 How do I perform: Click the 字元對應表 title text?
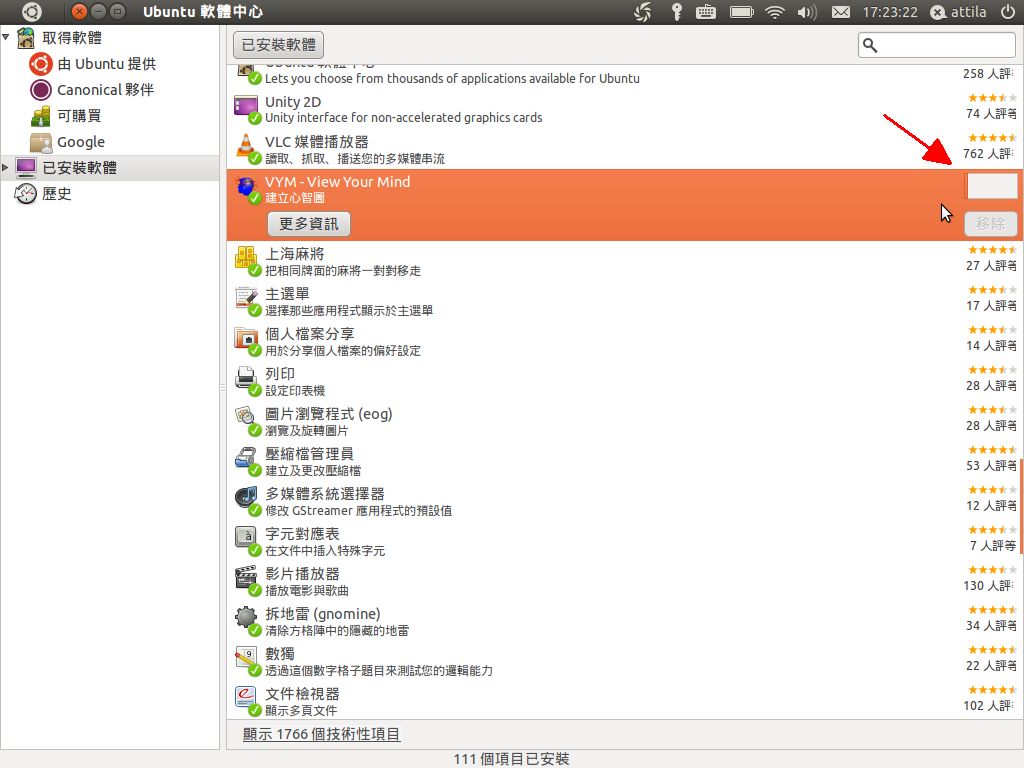point(302,534)
